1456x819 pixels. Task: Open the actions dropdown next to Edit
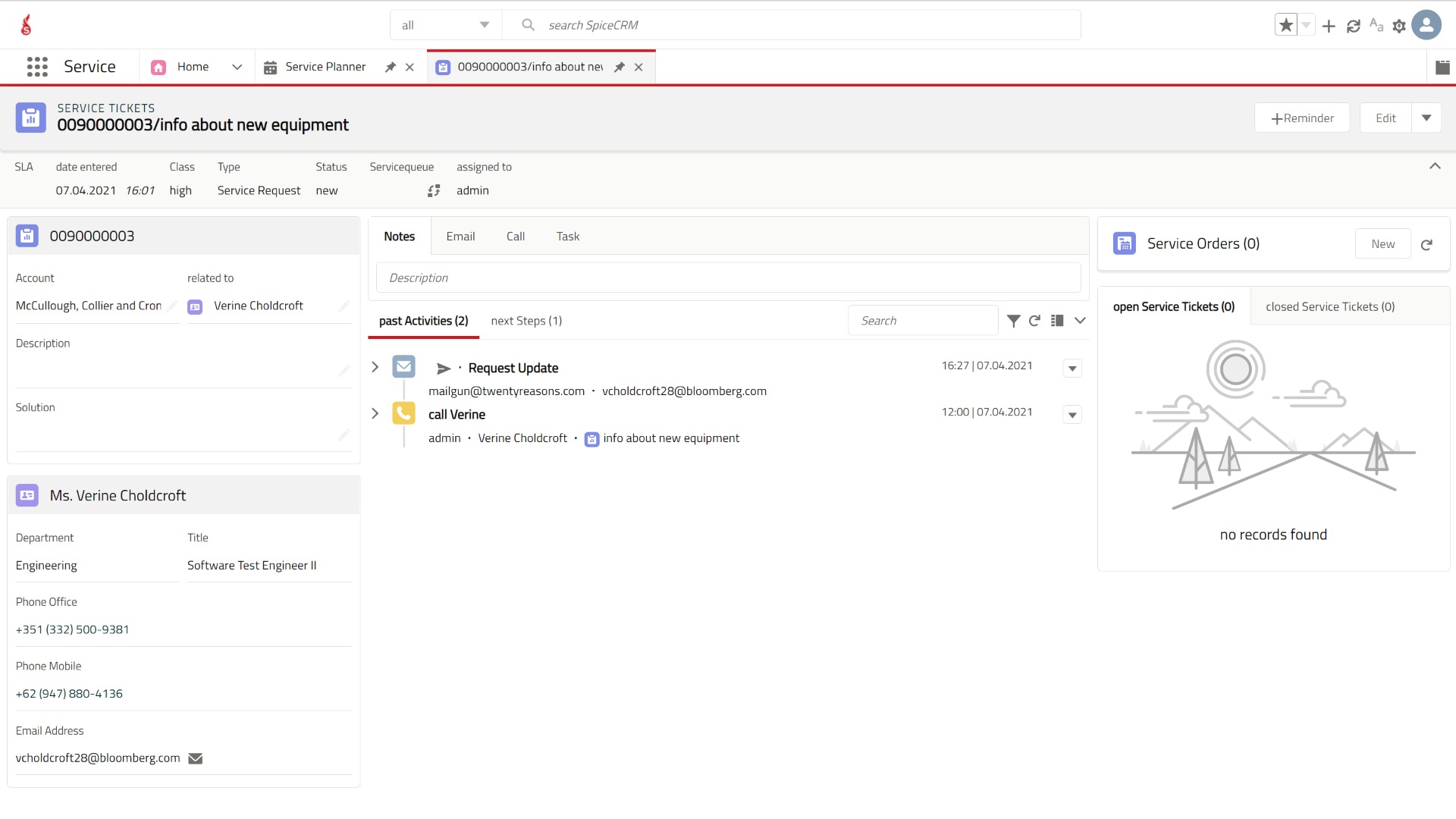1426,118
